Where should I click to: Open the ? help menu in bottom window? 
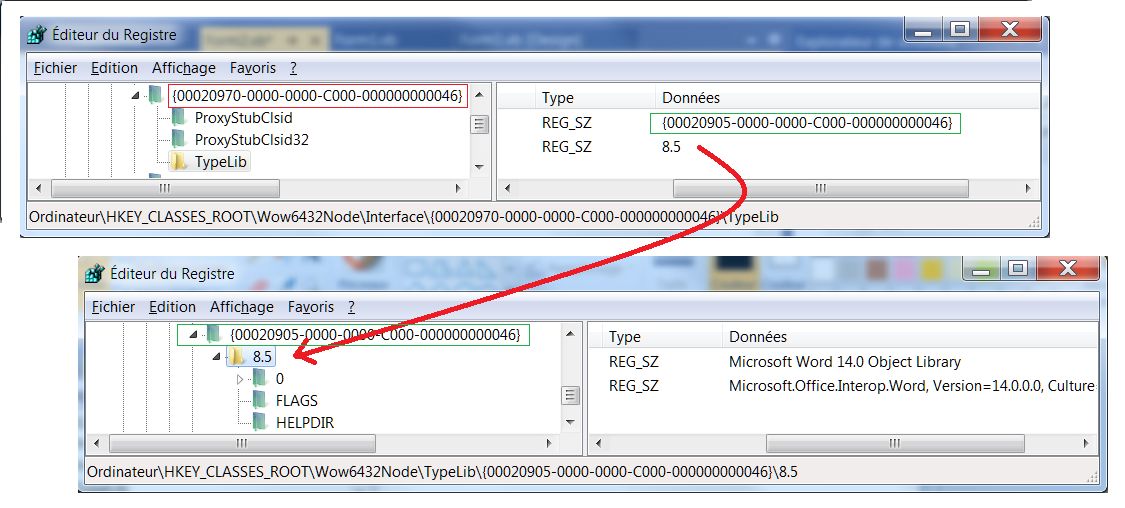click(352, 307)
